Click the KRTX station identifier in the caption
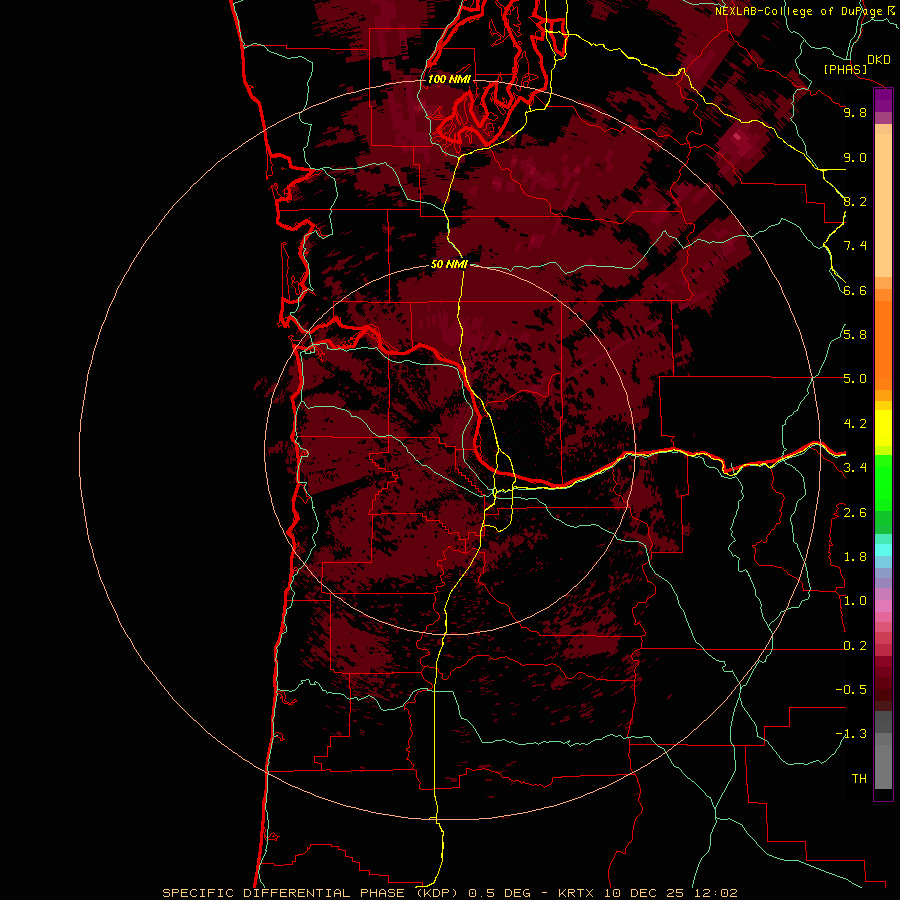The image size is (900, 900). coord(574,893)
